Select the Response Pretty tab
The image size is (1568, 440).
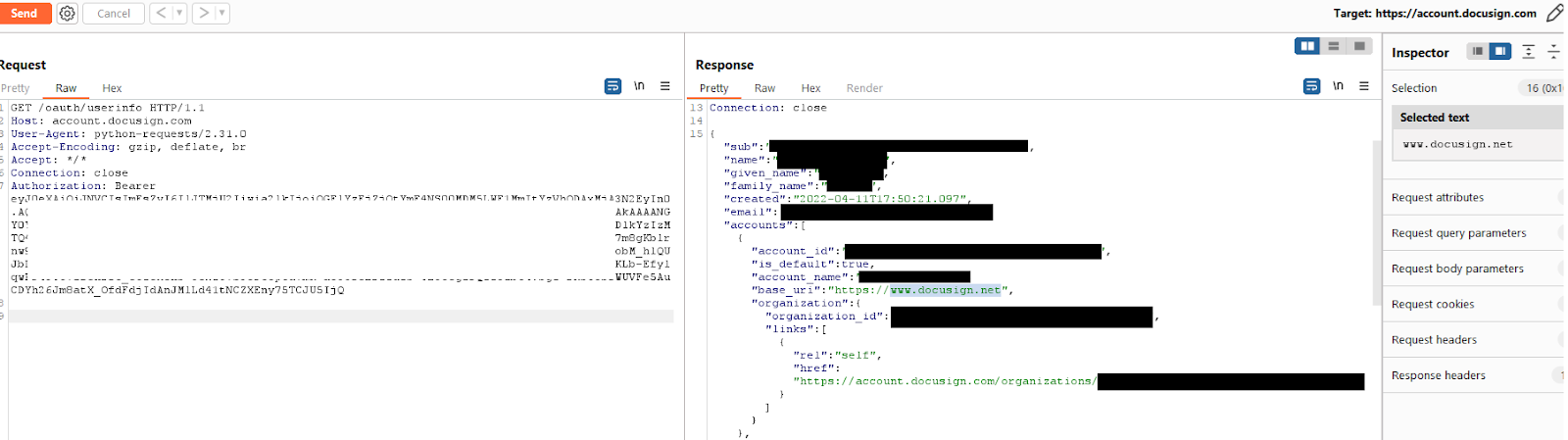click(x=714, y=88)
